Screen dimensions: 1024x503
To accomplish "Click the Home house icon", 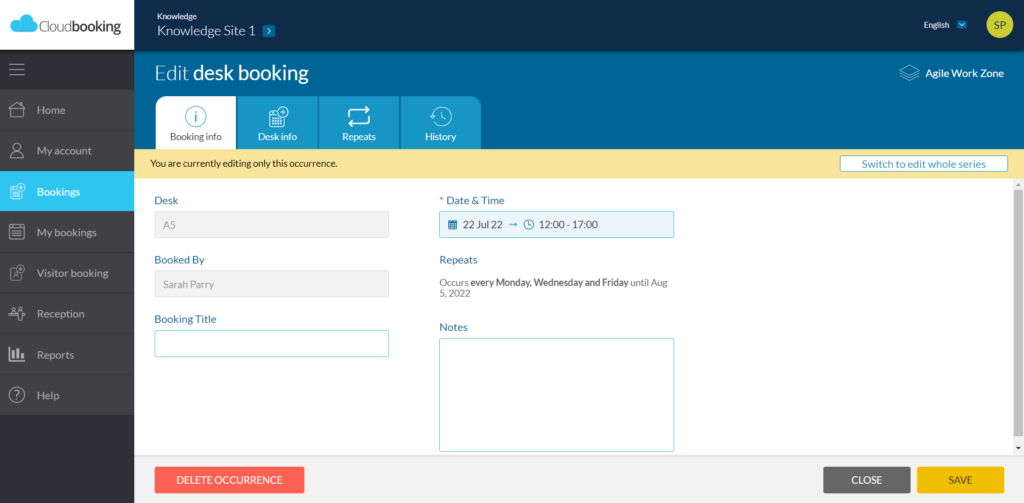I will point(17,110).
